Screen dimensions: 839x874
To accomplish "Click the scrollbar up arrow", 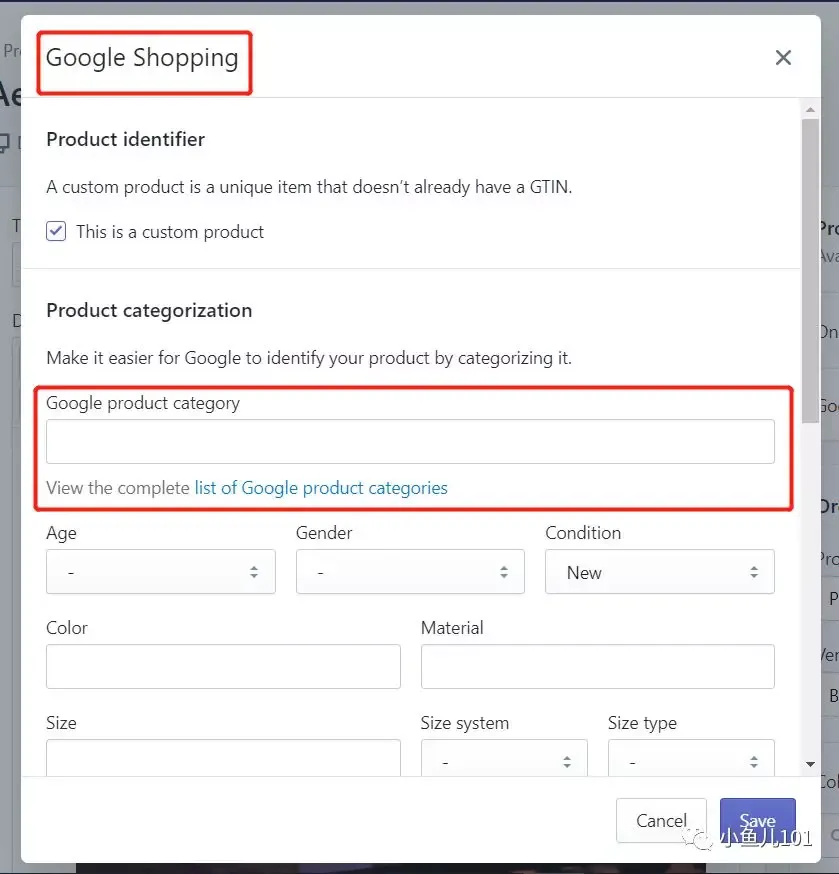I will (x=811, y=110).
